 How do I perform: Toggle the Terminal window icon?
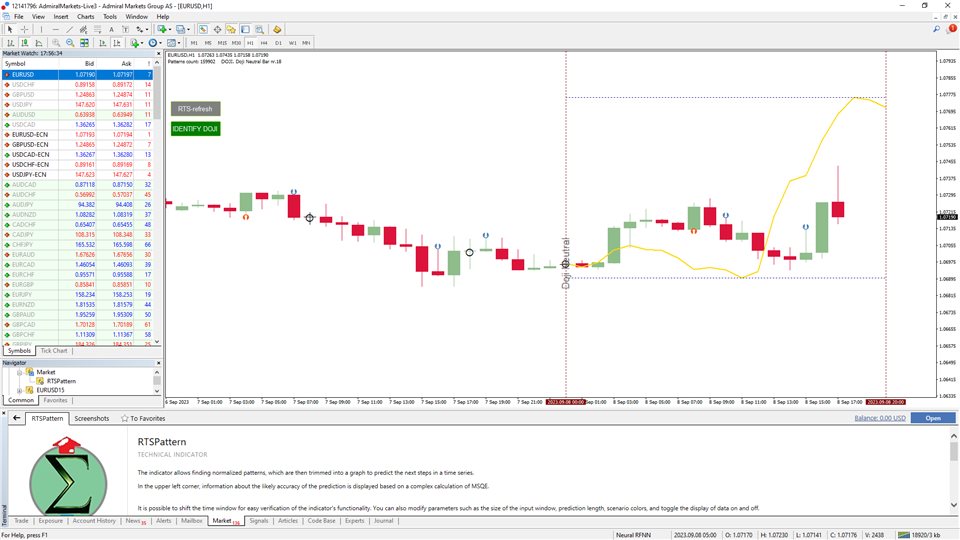[246, 29]
